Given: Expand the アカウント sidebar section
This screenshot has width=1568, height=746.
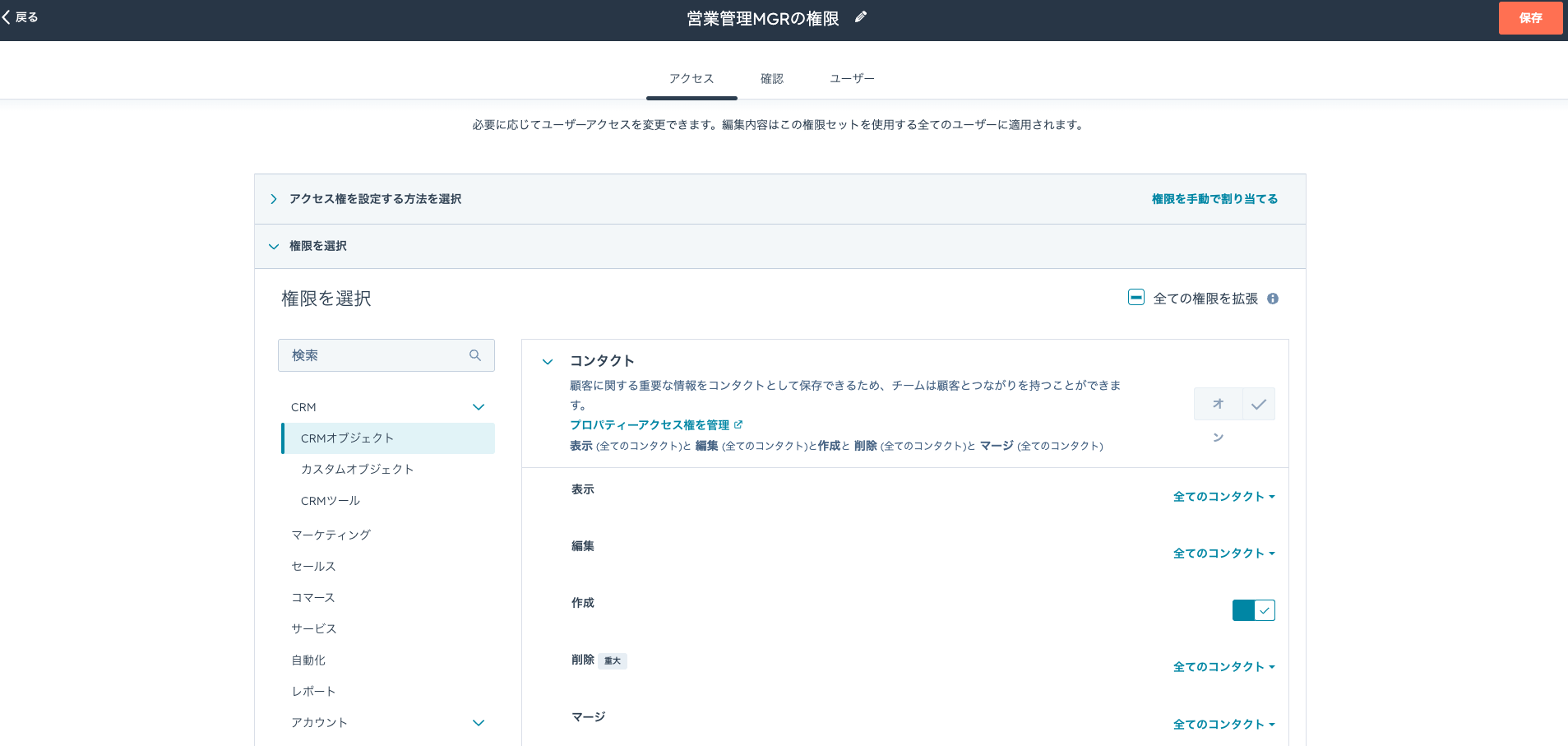Looking at the screenshot, I should [479, 723].
